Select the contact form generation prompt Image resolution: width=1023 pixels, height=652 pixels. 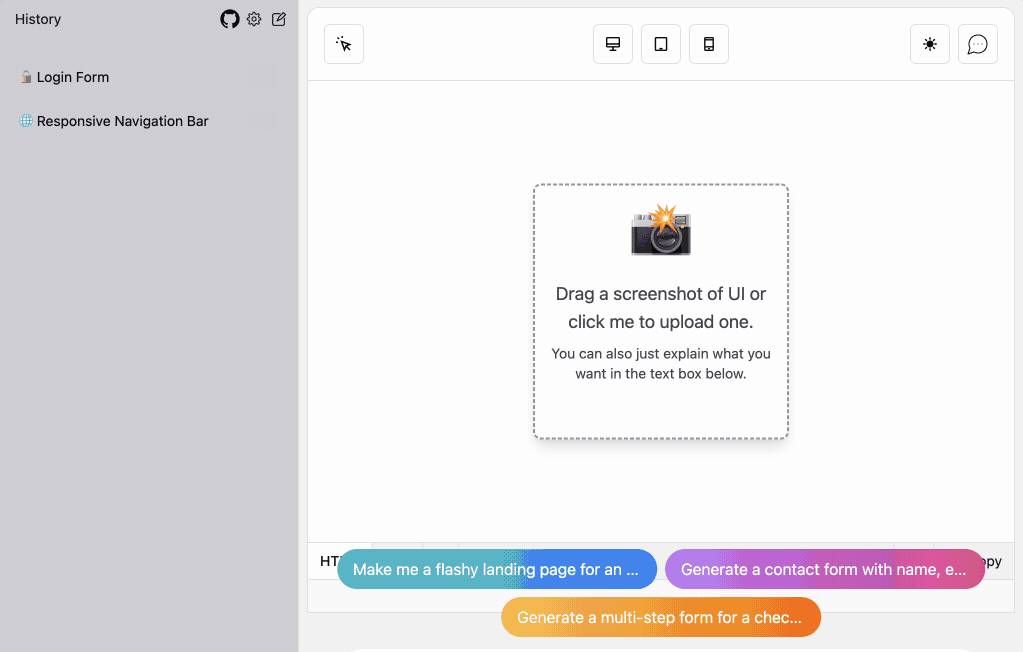pyautogui.click(x=825, y=568)
